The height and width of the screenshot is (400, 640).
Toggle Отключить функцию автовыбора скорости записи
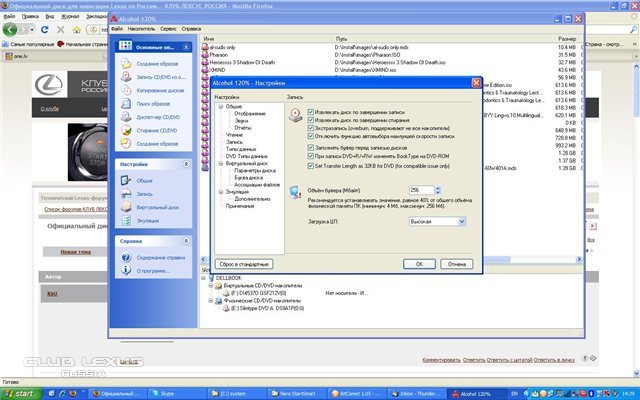point(311,136)
